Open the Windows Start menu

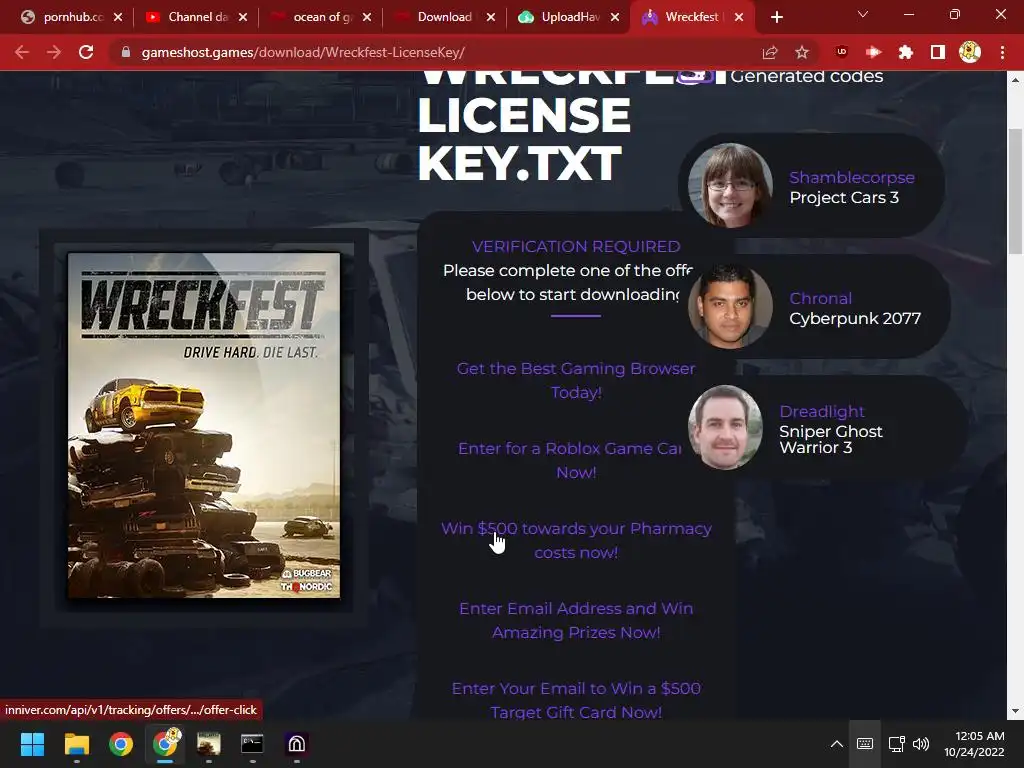click(x=32, y=744)
